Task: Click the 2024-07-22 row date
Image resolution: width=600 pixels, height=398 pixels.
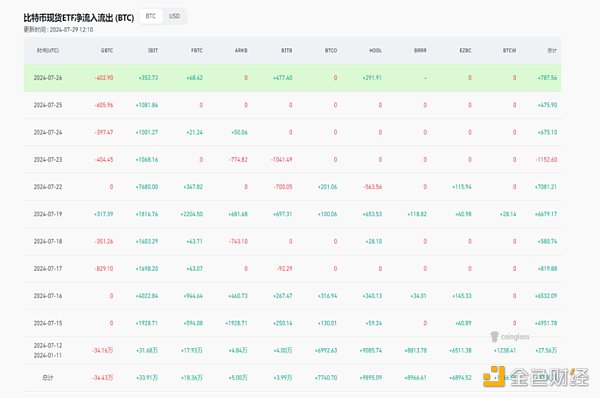Action: pos(48,187)
